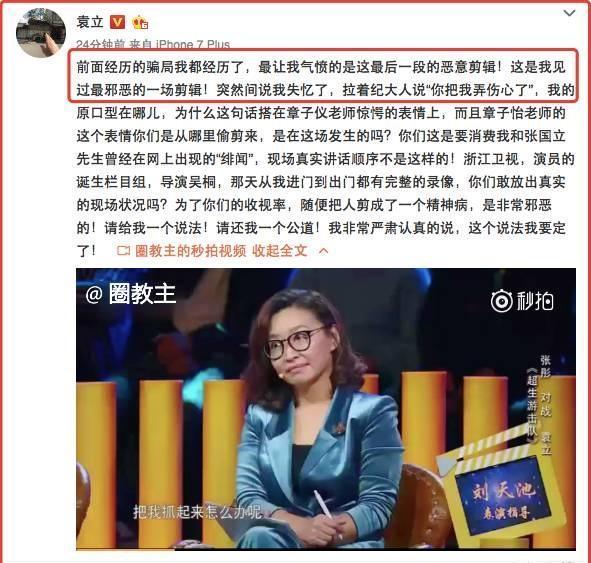Image resolution: width=591 pixels, height=563 pixels.
Task: Click the username 袁立
Action: click(x=90, y=22)
